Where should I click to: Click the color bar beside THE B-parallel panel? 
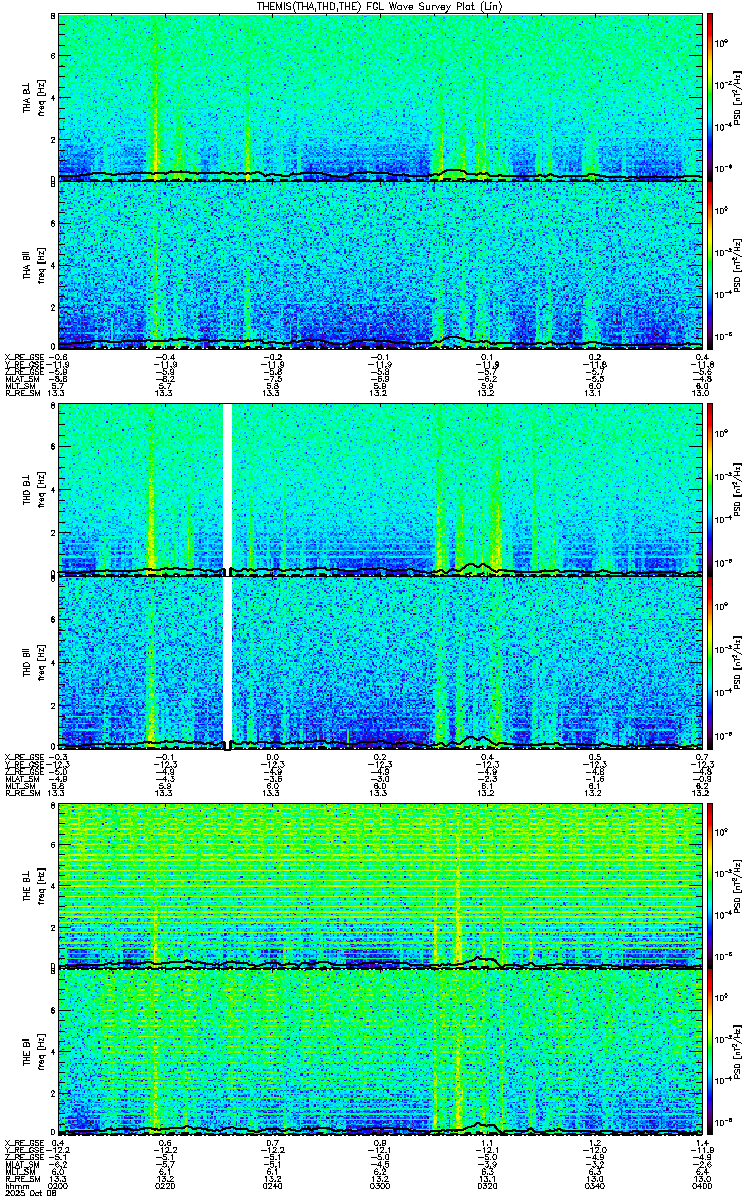click(710, 1053)
